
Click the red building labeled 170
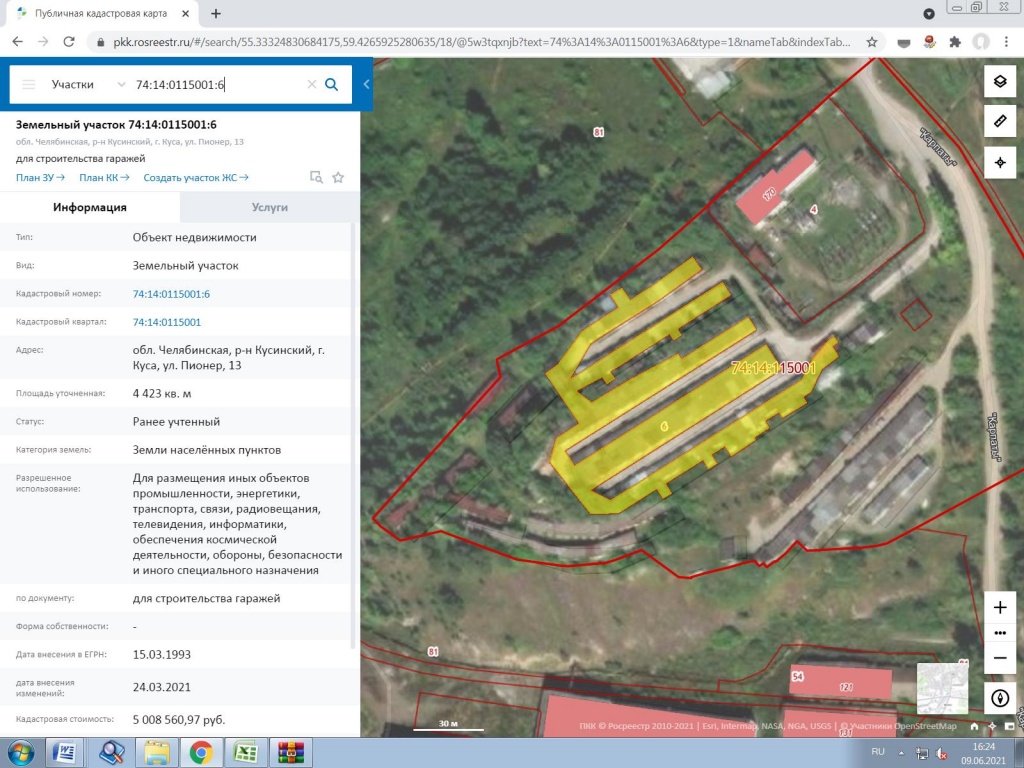tap(775, 186)
